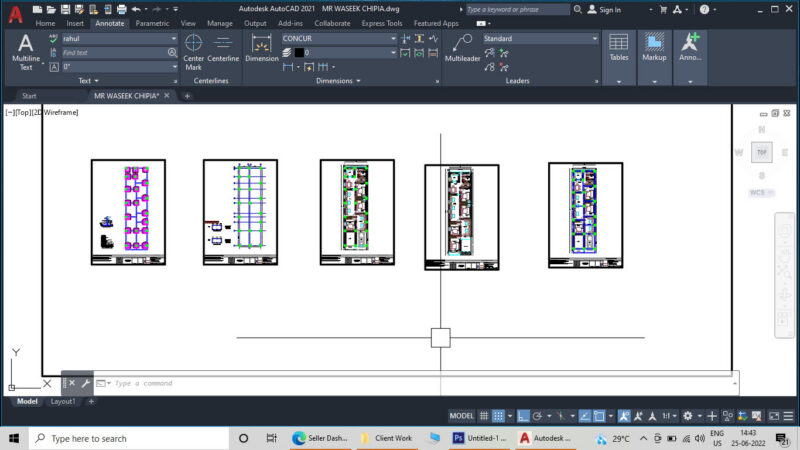Click the Autodesk App Store cart icon
The image size is (800, 450).
663,9
